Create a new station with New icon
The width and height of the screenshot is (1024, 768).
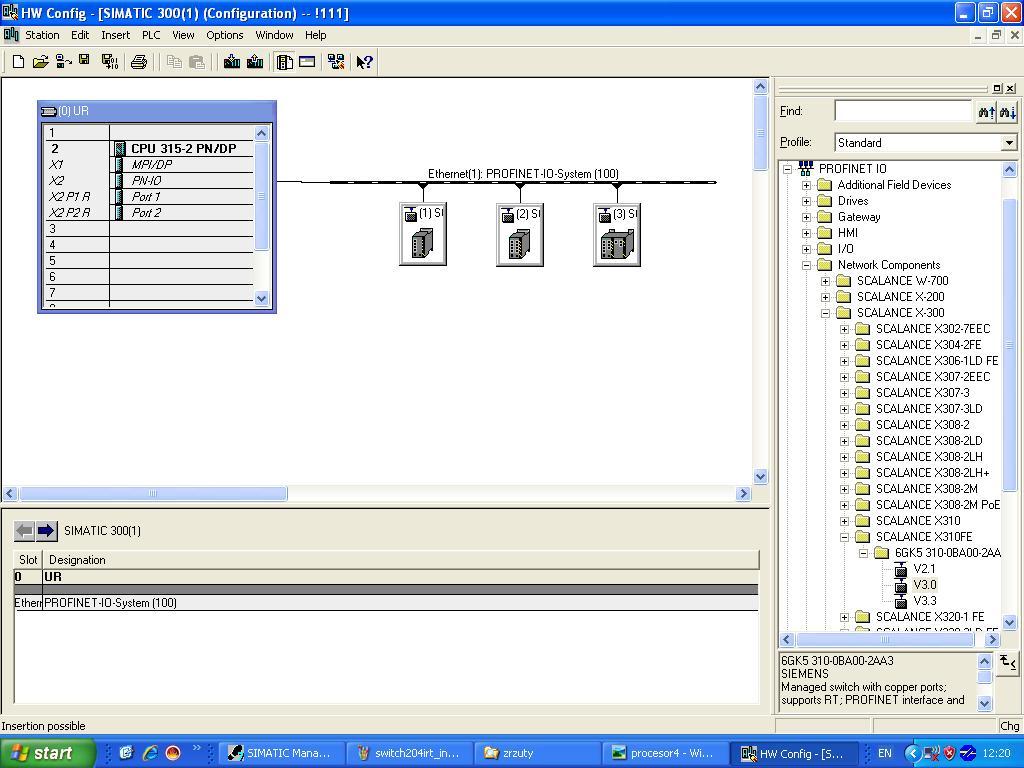18,62
